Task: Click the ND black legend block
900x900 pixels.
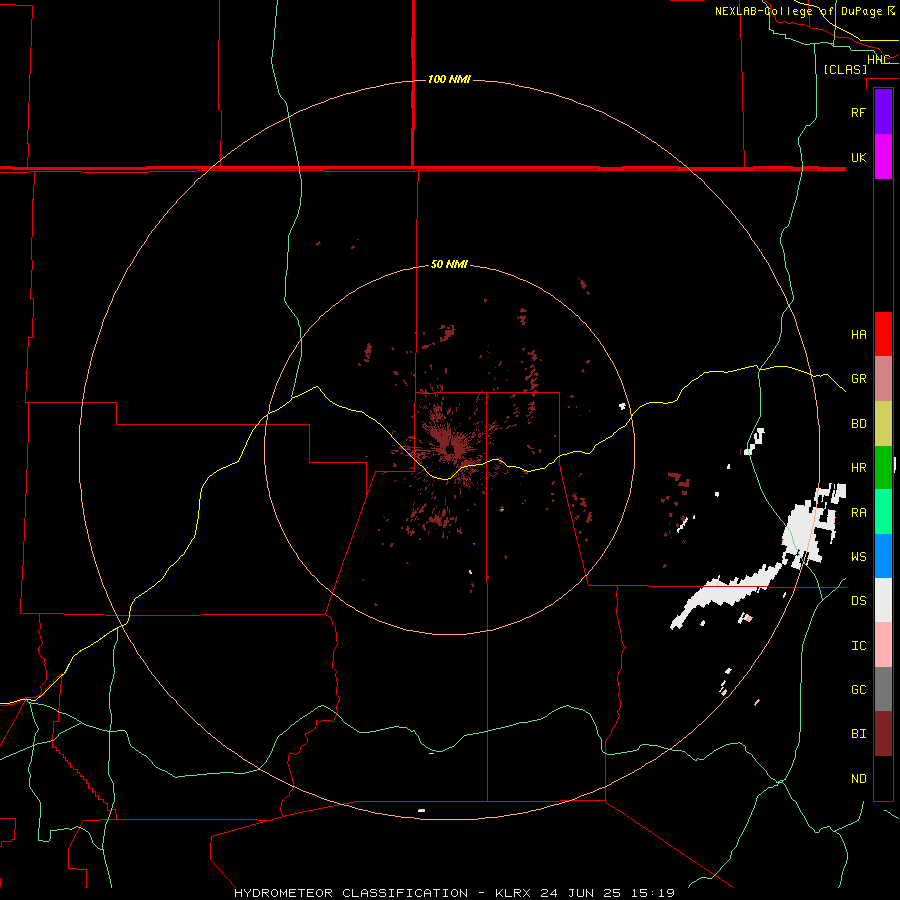Action: pos(883,778)
